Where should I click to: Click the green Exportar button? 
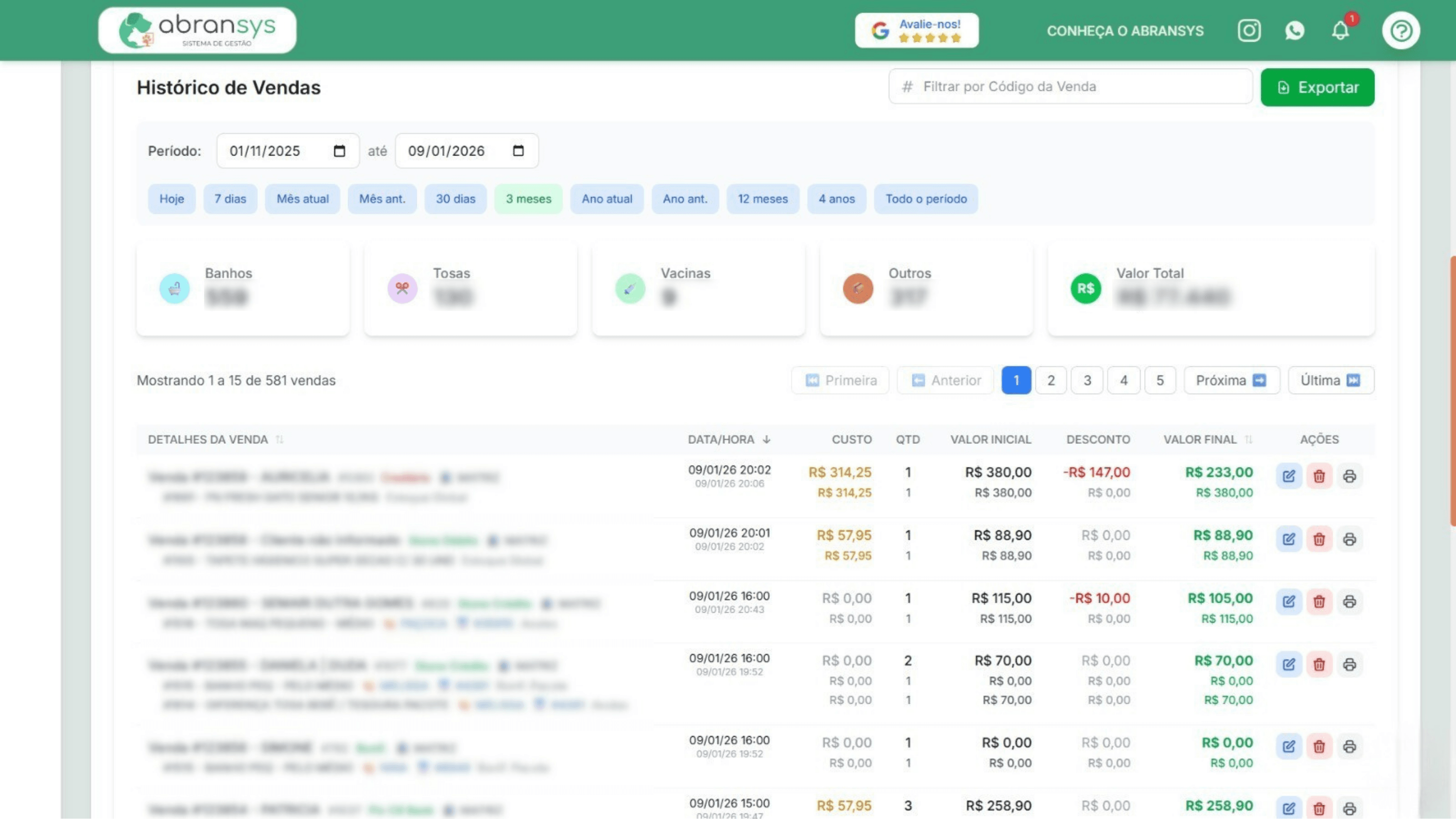(x=1317, y=87)
